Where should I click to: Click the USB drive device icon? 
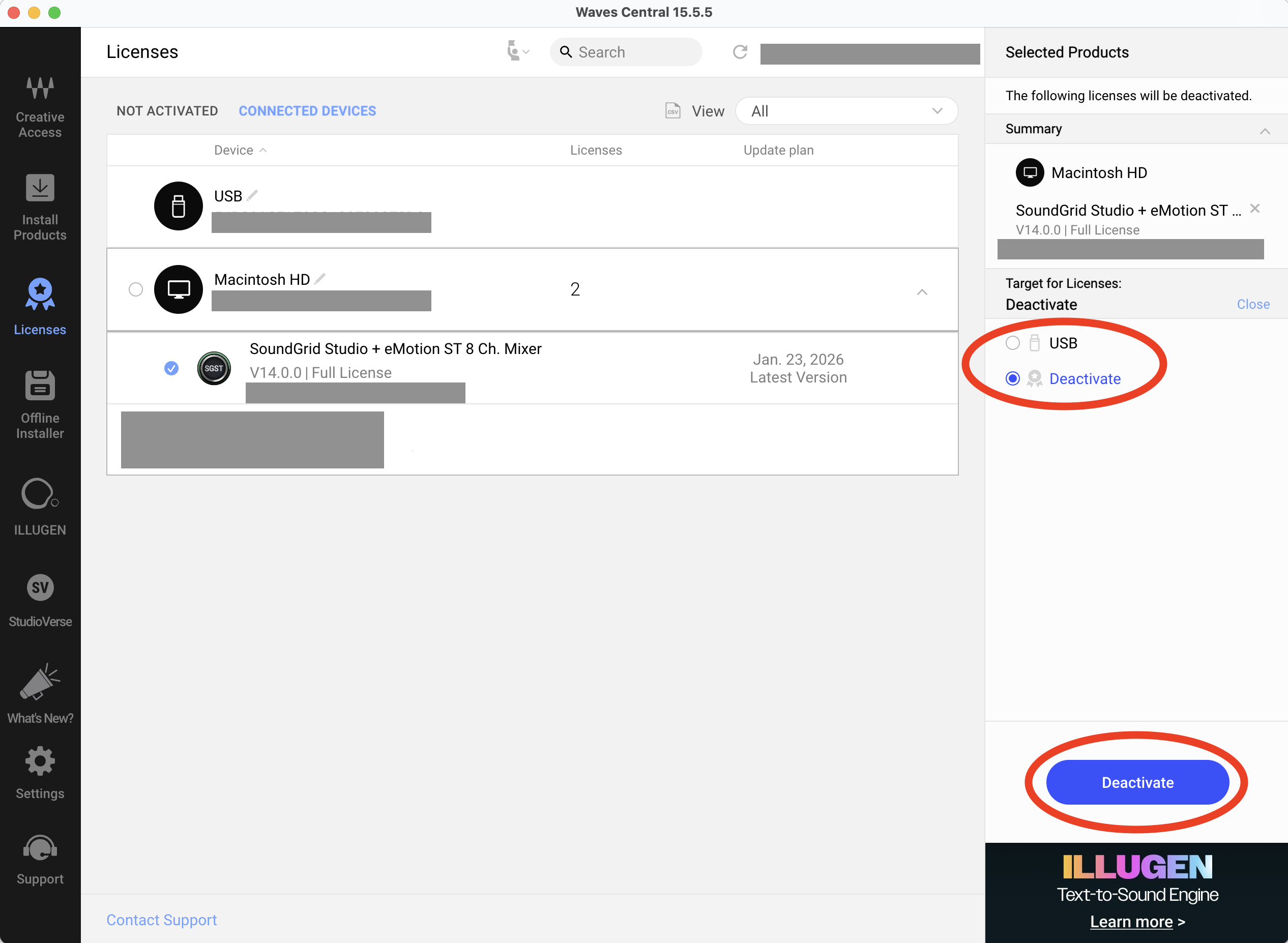(178, 206)
